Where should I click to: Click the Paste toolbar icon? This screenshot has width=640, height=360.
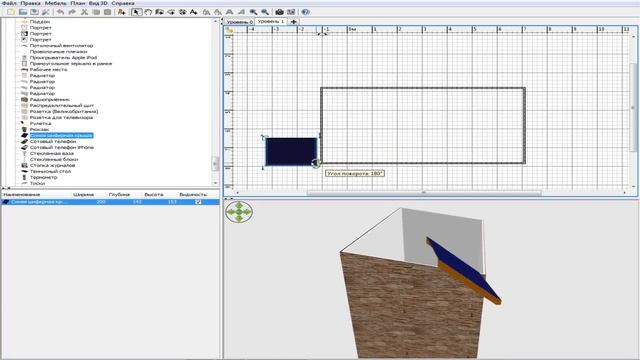(107, 12)
